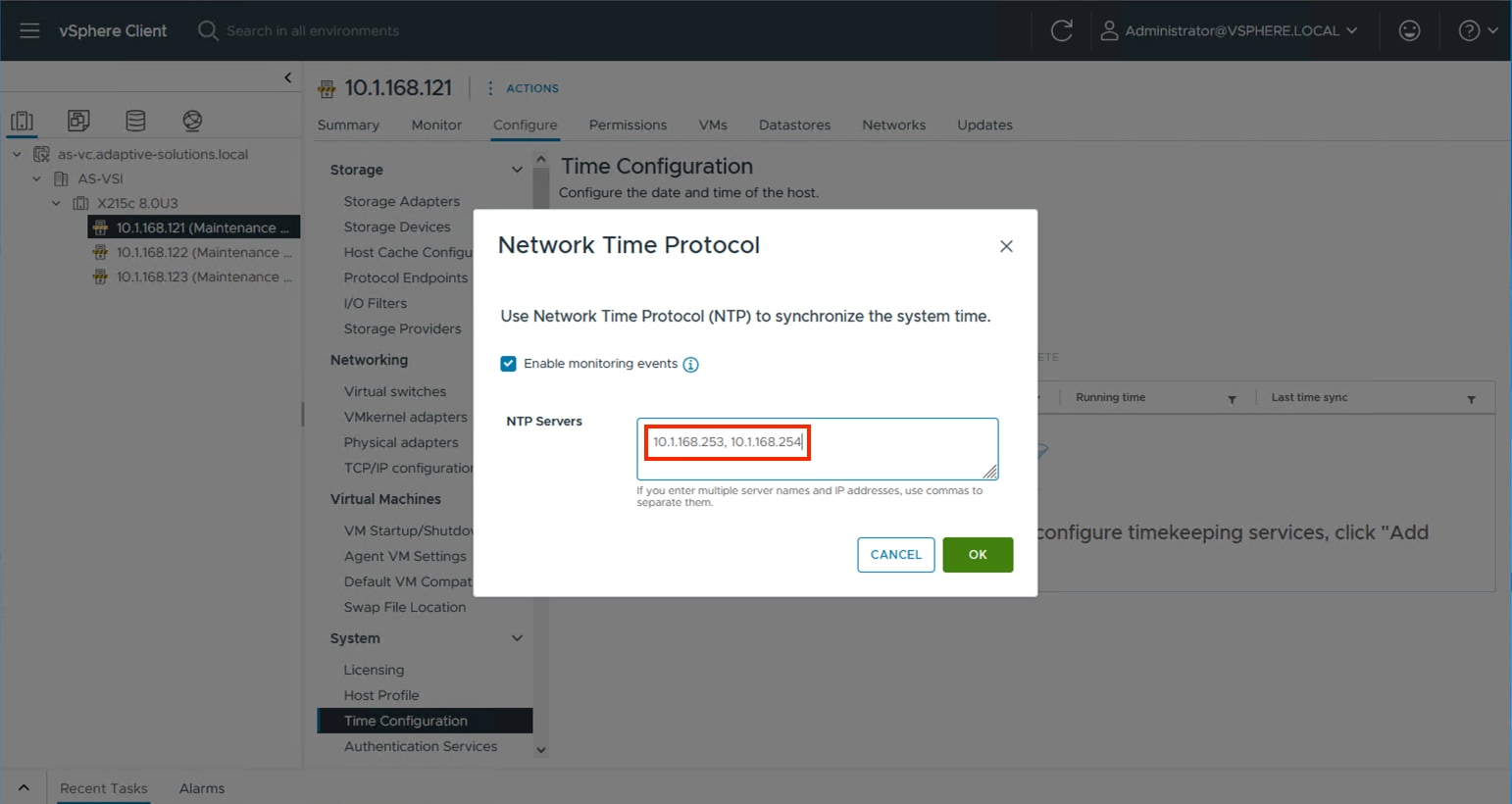Open the vSphere help menu

click(1469, 30)
